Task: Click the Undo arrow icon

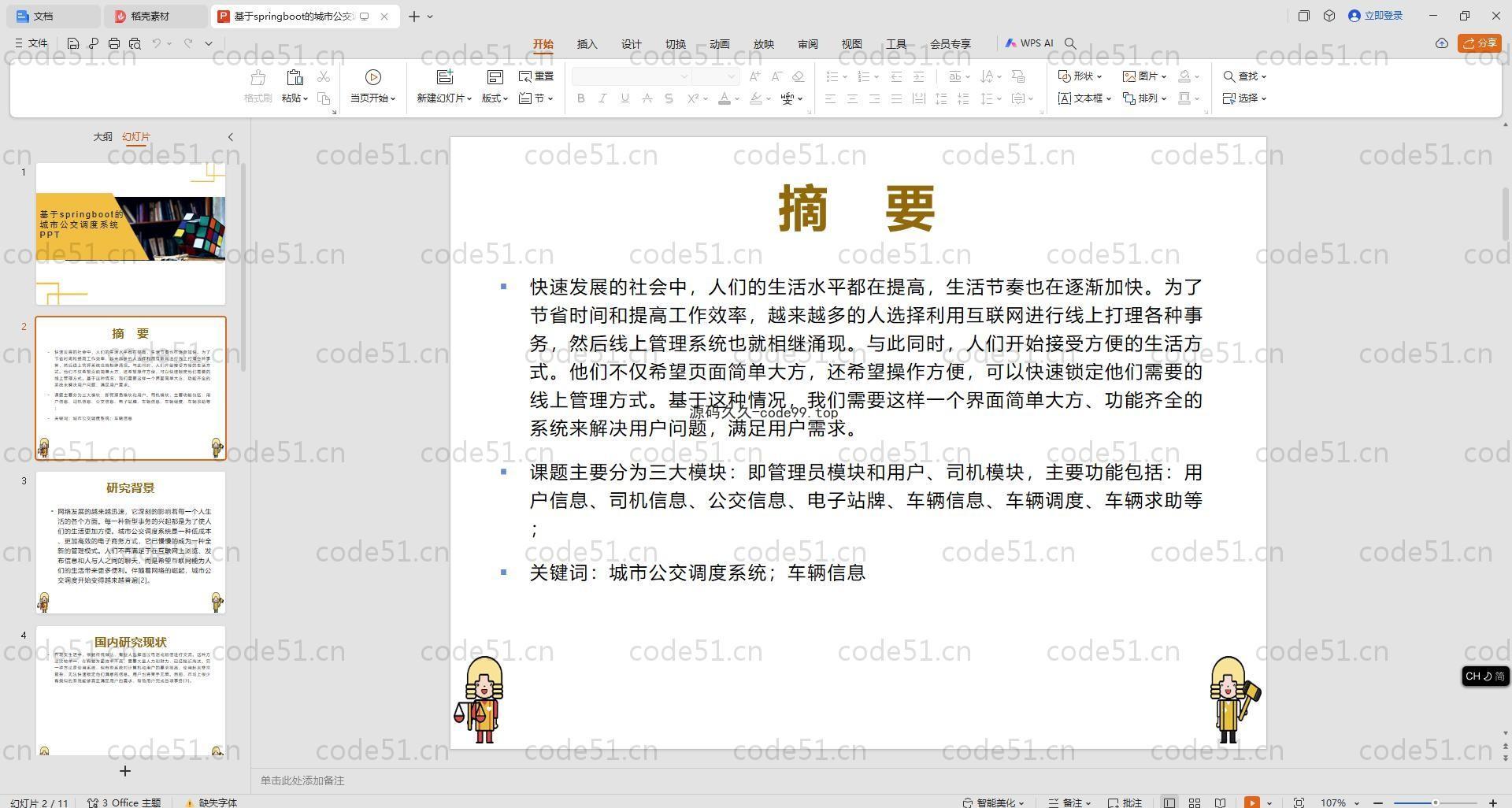Action: point(157,43)
